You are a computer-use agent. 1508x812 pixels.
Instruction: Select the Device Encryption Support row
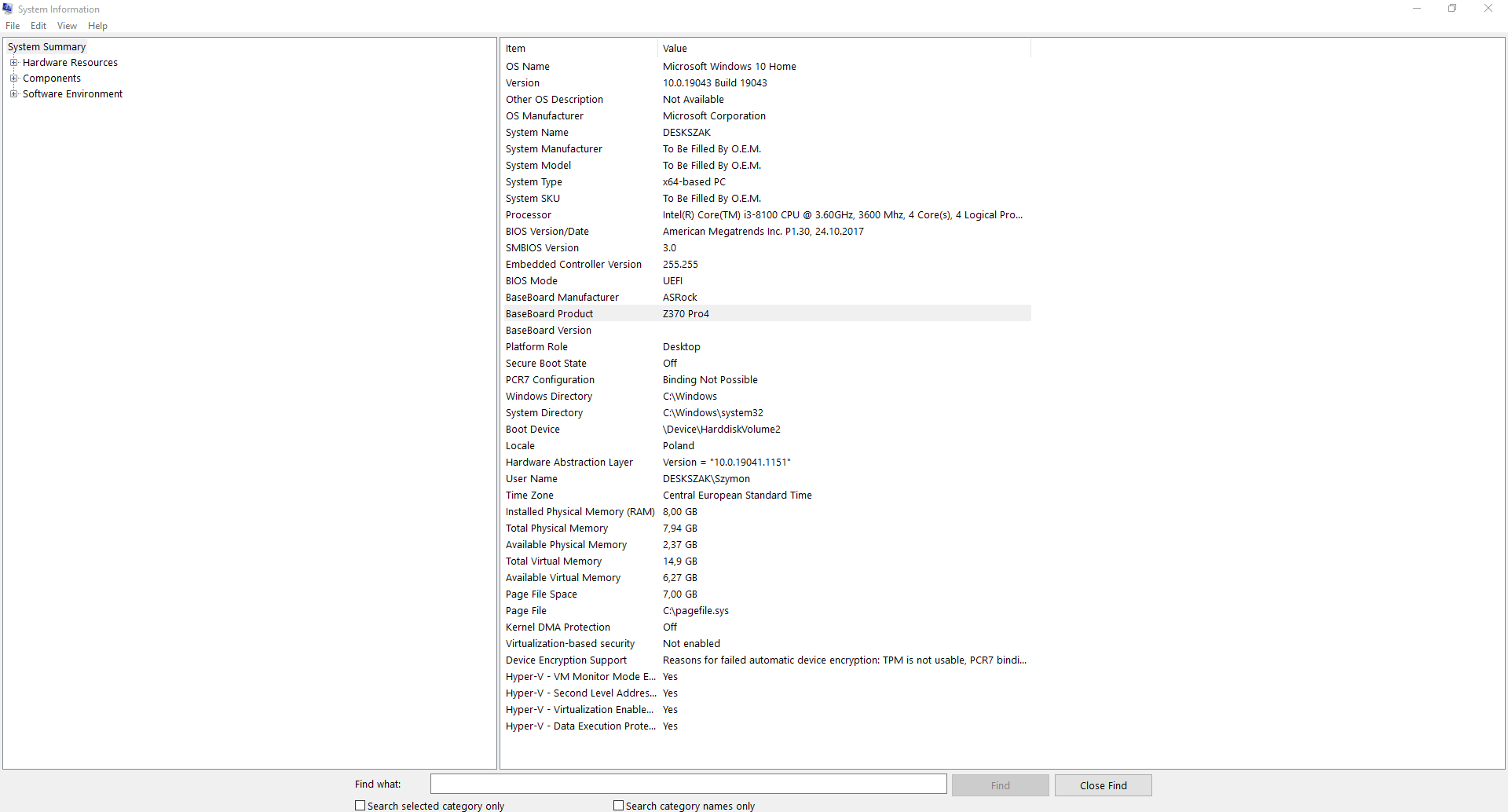(x=766, y=660)
